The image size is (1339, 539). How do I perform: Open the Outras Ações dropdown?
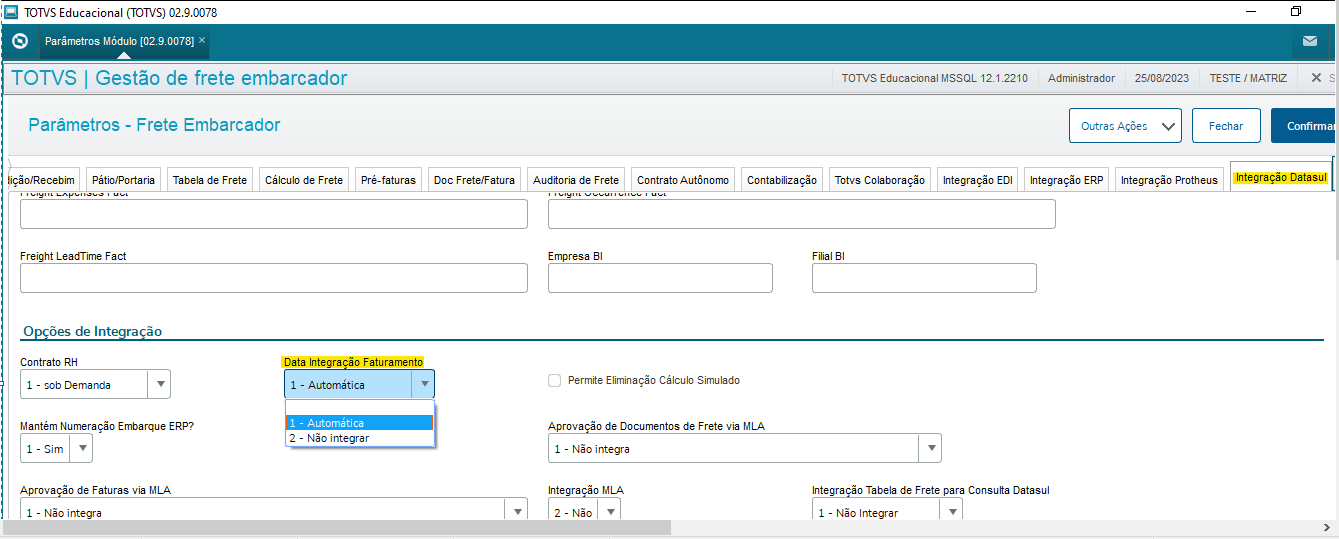[x=1125, y=126]
